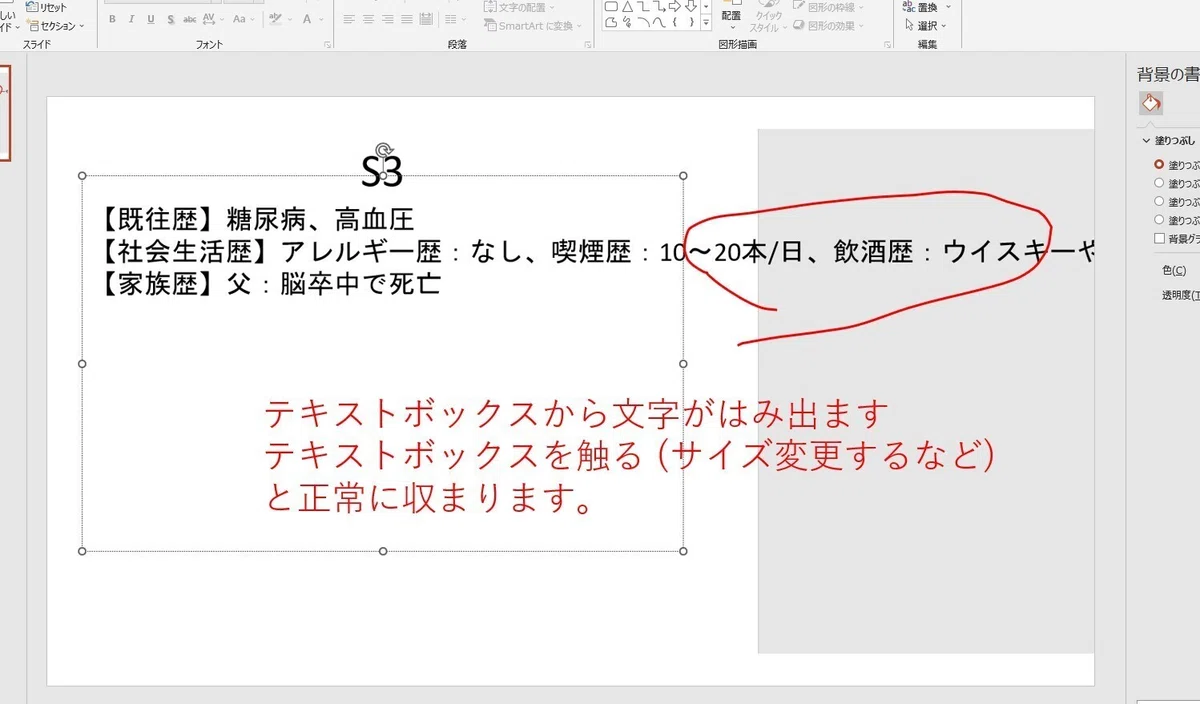Toggle Italic formatting
Viewport: 1200px width, 704px height.
coord(132,19)
